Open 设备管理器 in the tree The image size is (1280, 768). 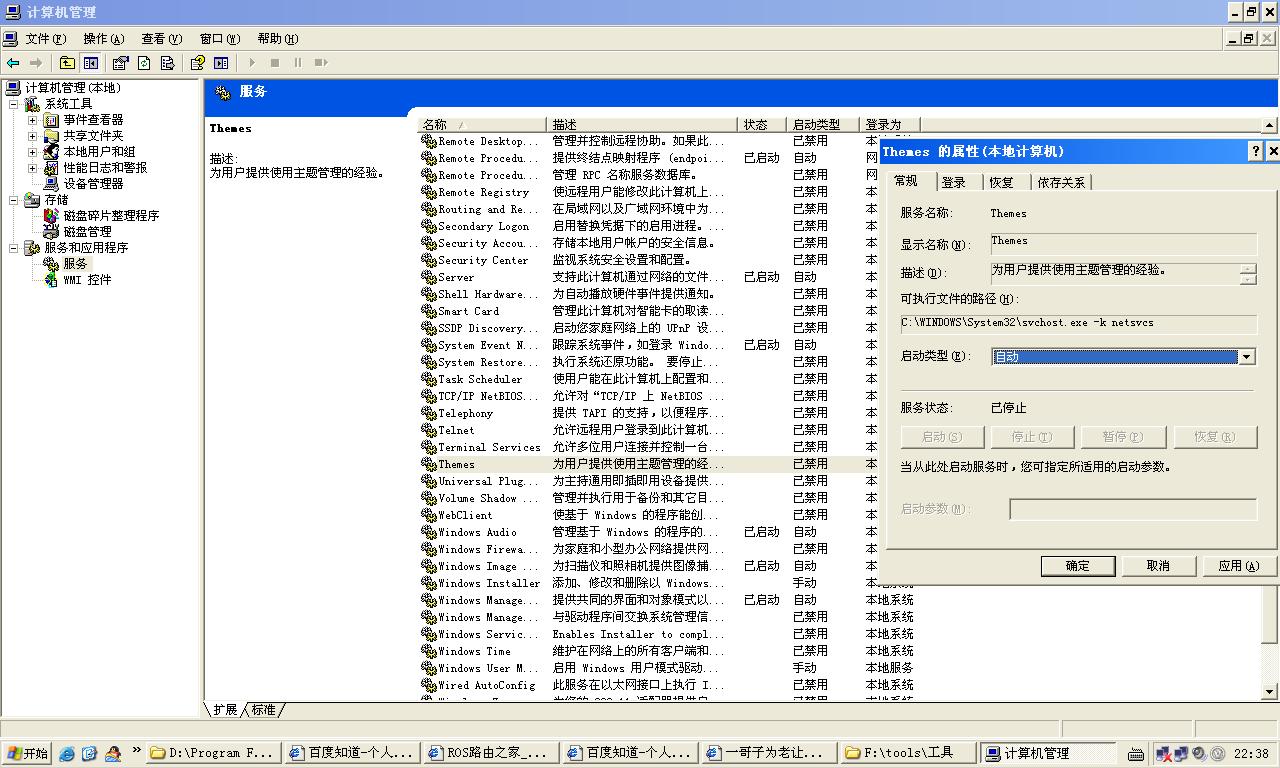[x=93, y=184]
